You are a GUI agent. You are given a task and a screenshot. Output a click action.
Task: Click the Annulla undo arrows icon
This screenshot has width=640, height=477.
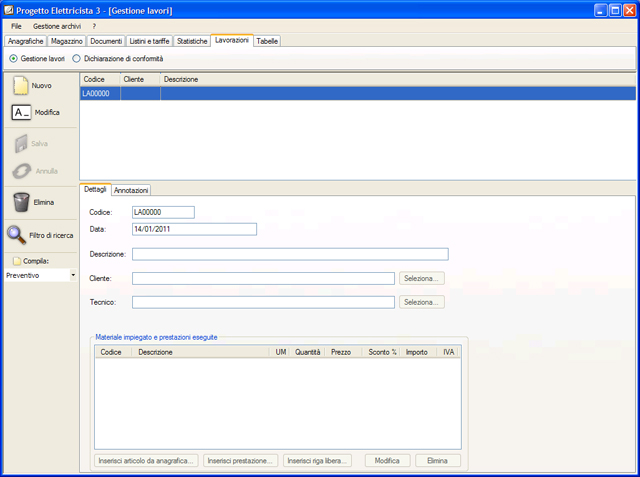point(21,171)
